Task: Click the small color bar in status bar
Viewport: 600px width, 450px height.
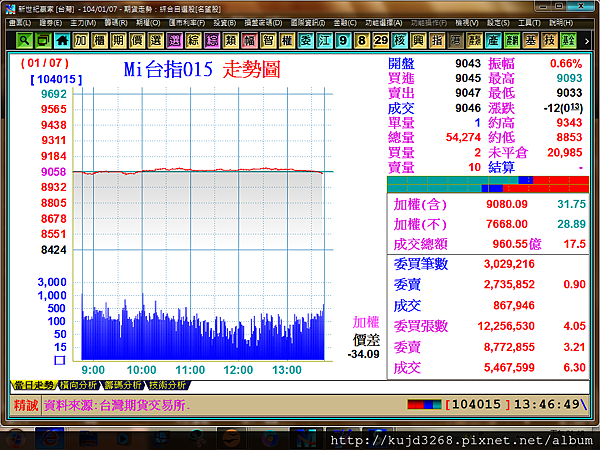Action: pos(424,404)
